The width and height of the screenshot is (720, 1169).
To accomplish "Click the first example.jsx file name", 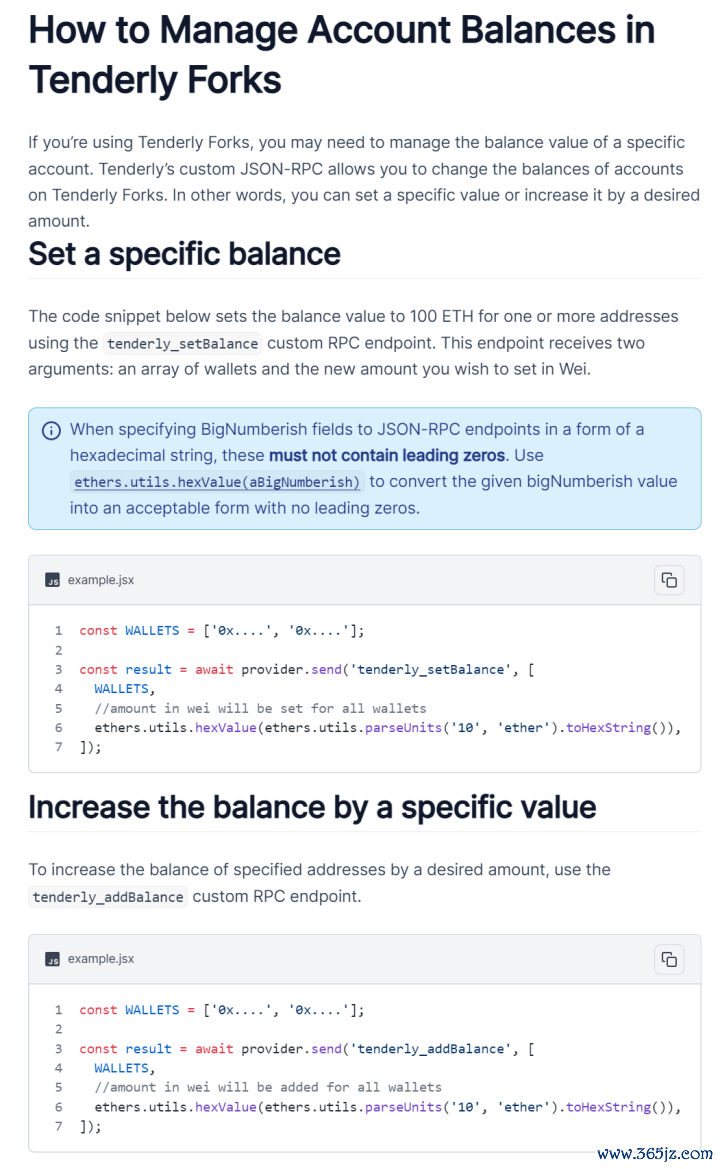I will click(101, 580).
